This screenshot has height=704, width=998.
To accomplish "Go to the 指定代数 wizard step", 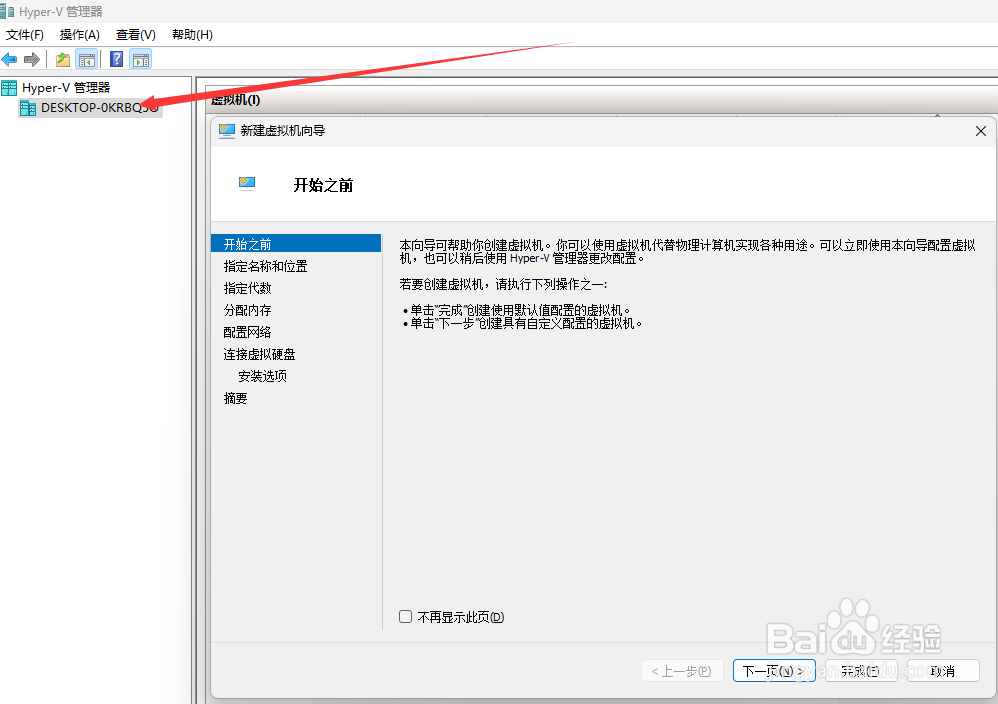I will 248,288.
